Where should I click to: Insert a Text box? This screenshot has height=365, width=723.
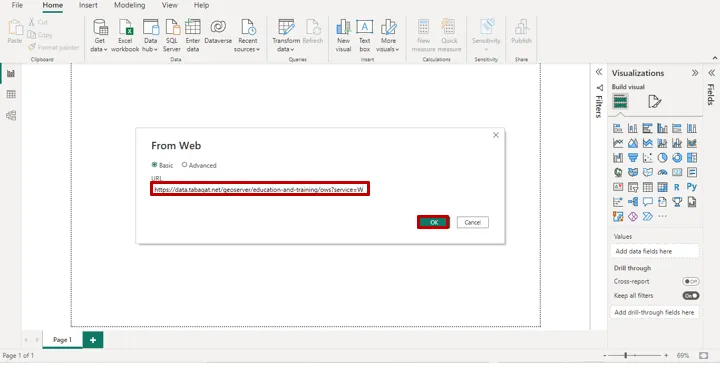pyautogui.click(x=365, y=35)
